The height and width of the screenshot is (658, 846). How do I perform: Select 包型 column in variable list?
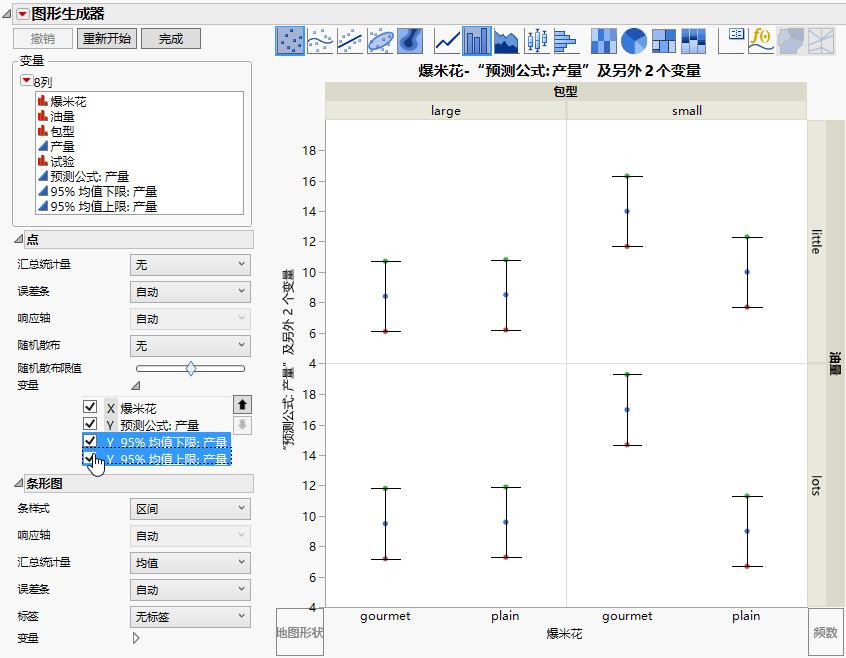pyautogui.click(x=62, y=131)
